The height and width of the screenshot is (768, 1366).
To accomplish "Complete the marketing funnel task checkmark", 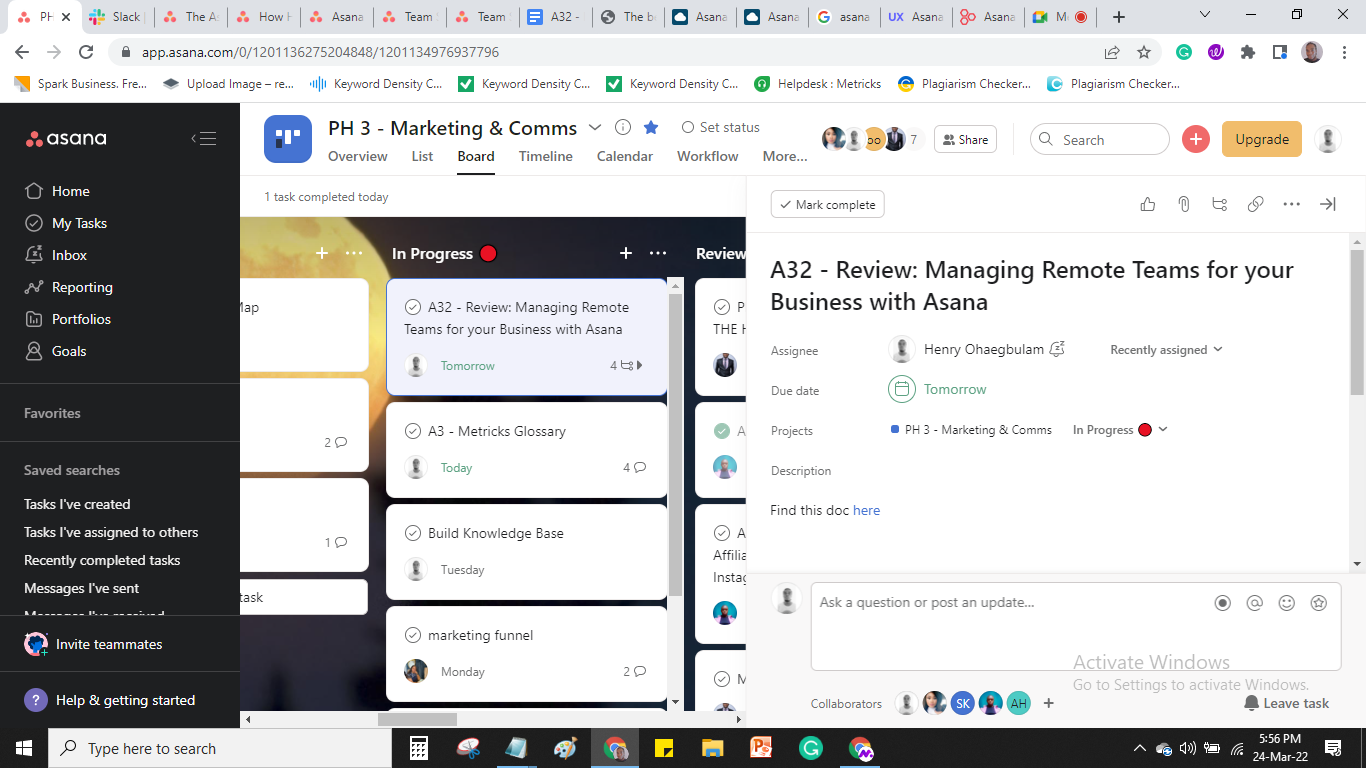I will 413,635.
